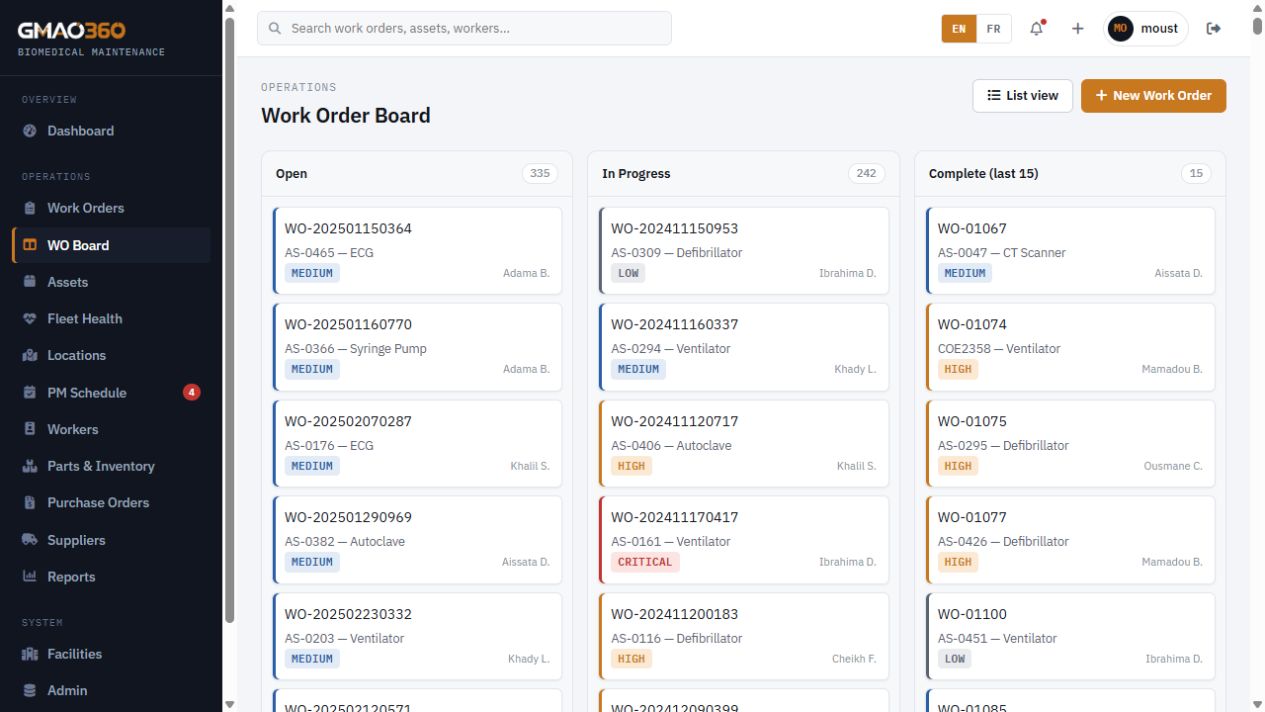Image resolution: width=1265 pixels, height=712 pixels.
Task: Open Parts & Inventory page
Action: [111, 466]
